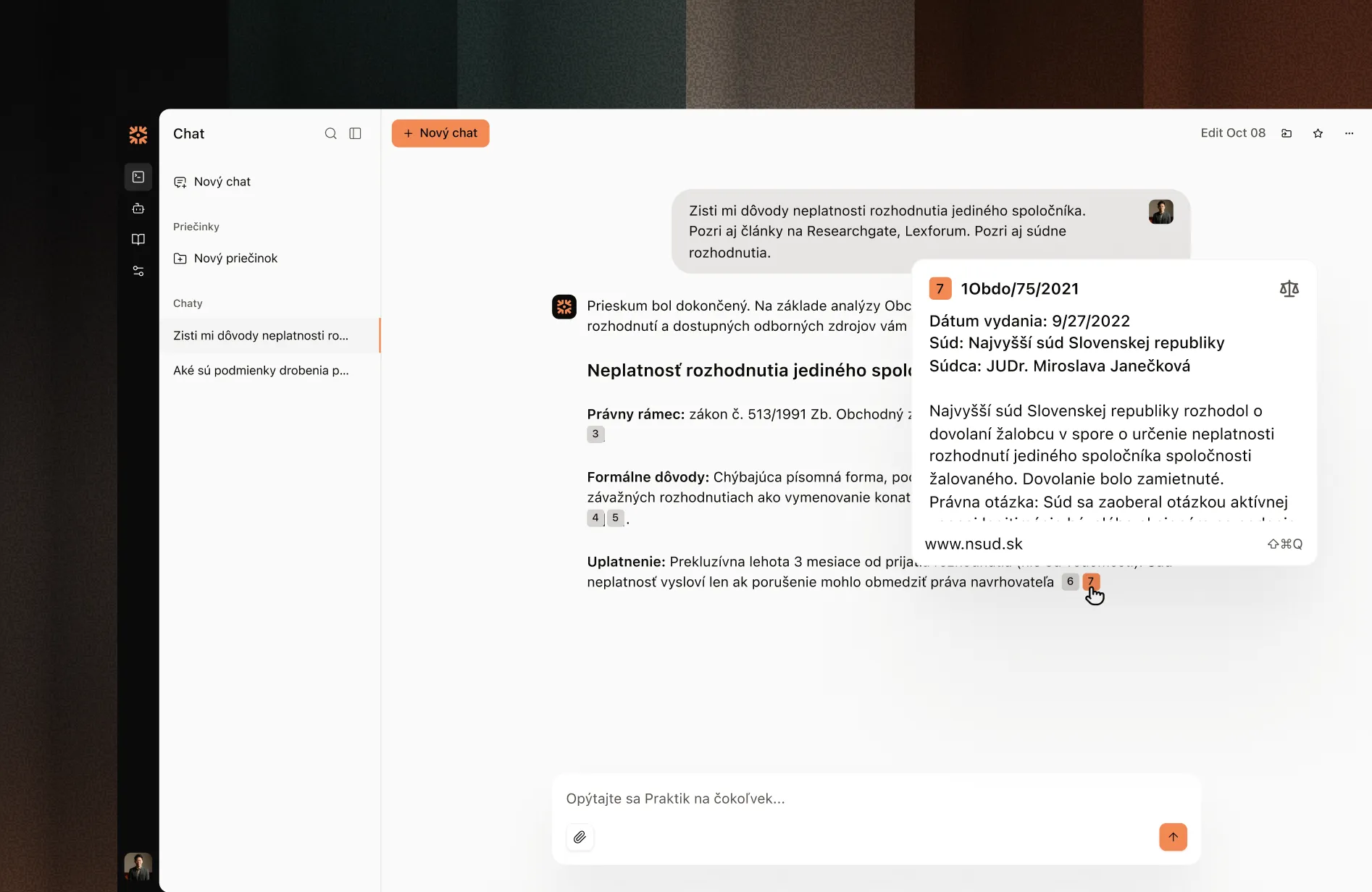Screen dimensions: 1372x892
Task: Open the assistant bot icon in the left rail
Action: pyautogui.click(x=138, y=209)
